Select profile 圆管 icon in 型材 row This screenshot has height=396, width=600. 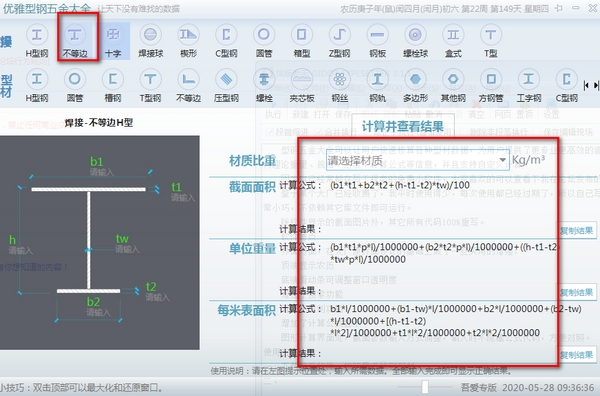[x=75, y=86]
